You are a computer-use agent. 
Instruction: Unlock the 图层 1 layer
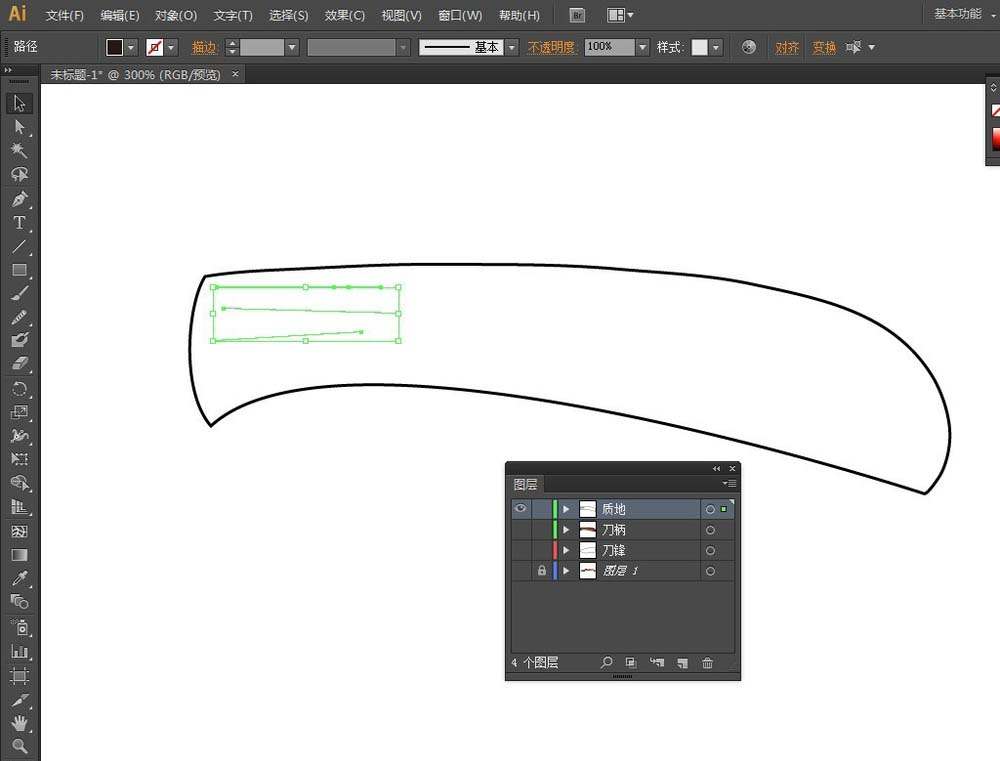click(541, 571)
